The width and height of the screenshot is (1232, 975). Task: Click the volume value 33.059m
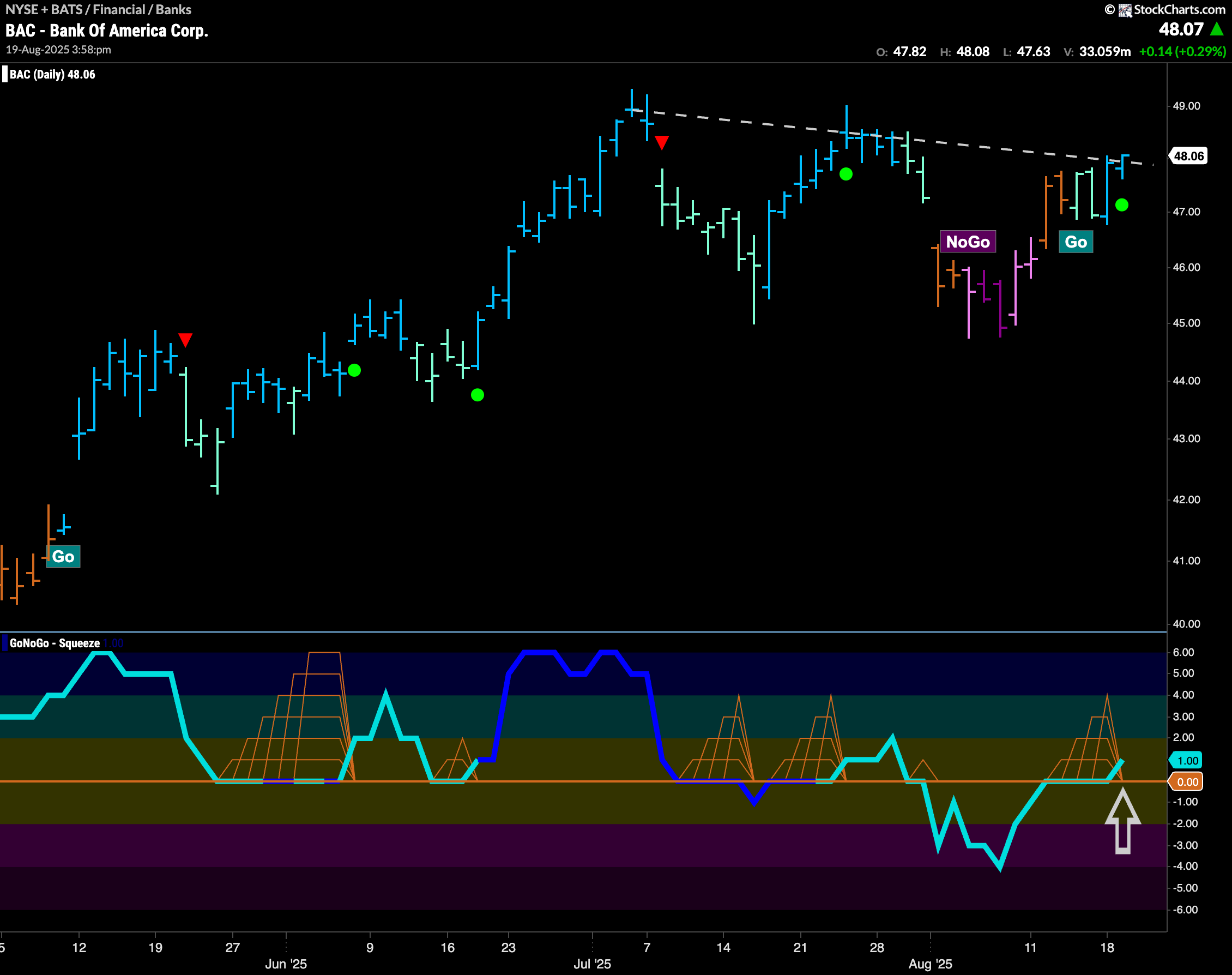coord(1105,51)
